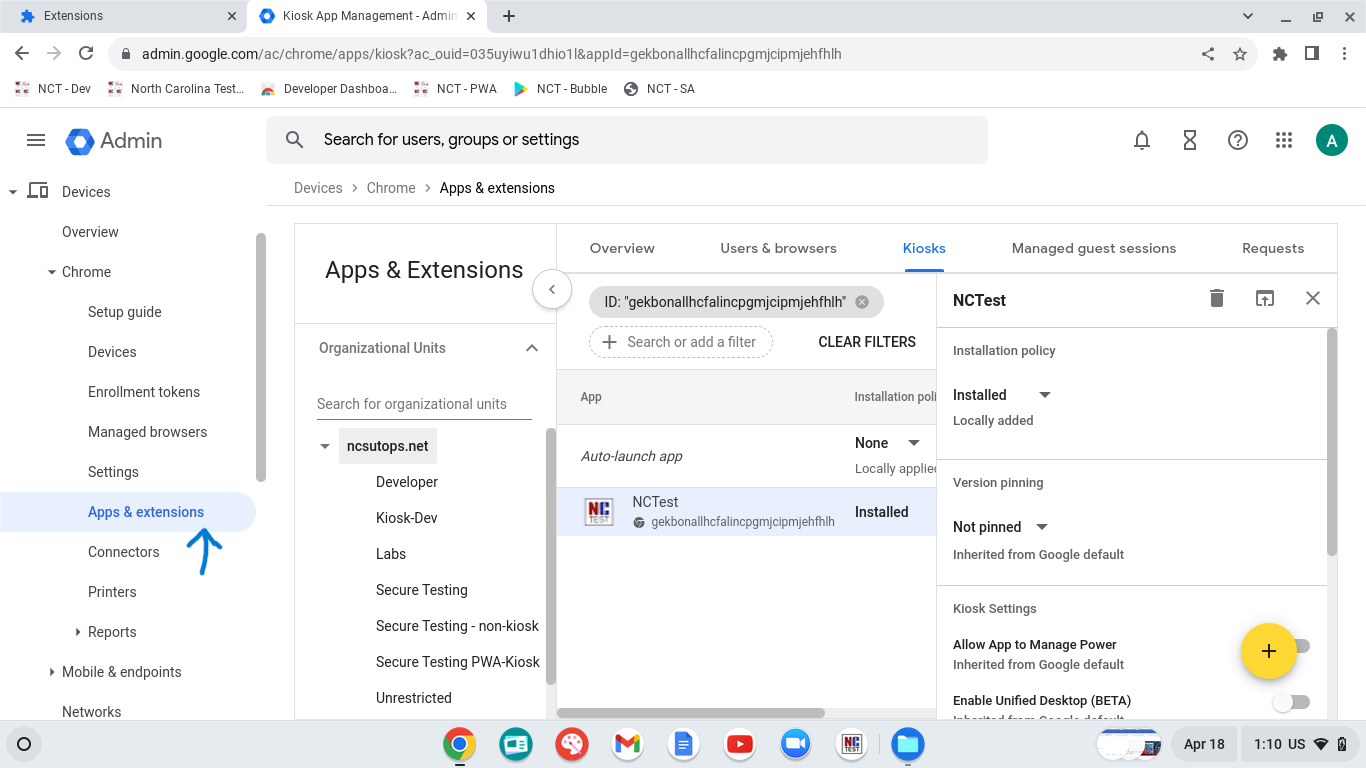1366x768 pixels.
Task: Collapse the Devices sidebar section
Action: pyautogui.click(x=13, y=192)
